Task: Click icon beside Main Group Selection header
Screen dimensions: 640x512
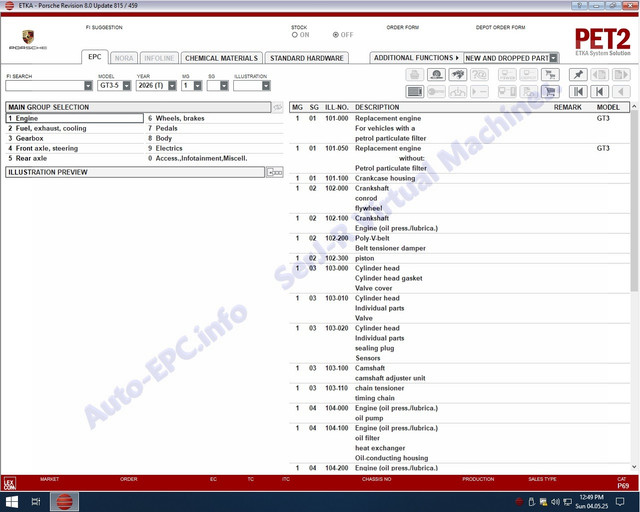Action: pos(278,107)
